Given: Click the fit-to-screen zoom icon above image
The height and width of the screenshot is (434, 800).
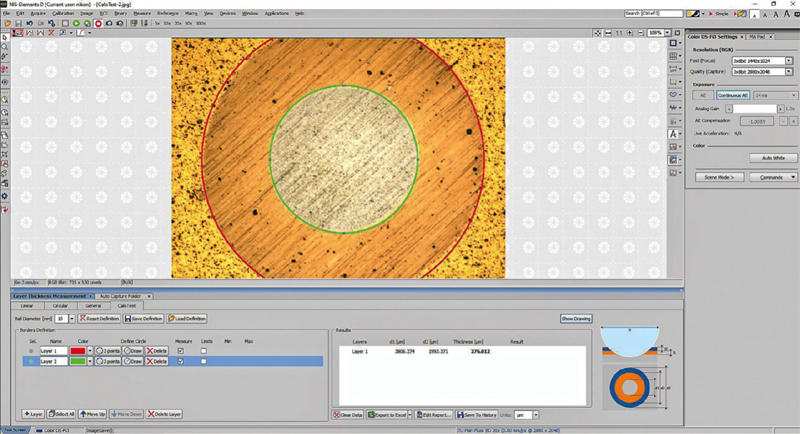Looking at the screenshot, I should click(x=597, y=33).
